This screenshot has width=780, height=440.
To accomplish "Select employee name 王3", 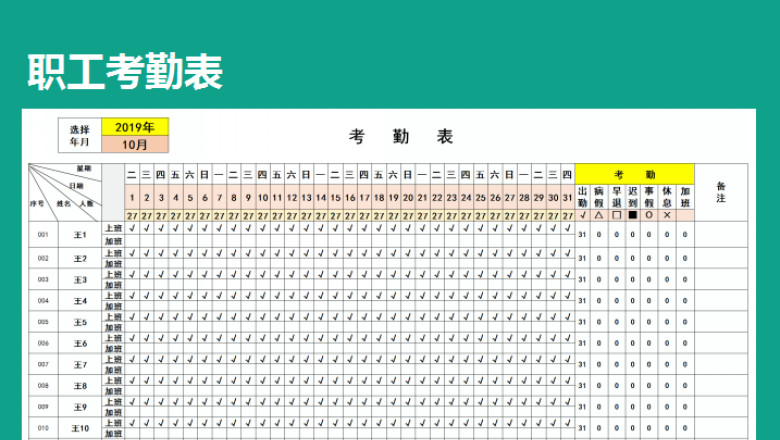I will point(80,279).
